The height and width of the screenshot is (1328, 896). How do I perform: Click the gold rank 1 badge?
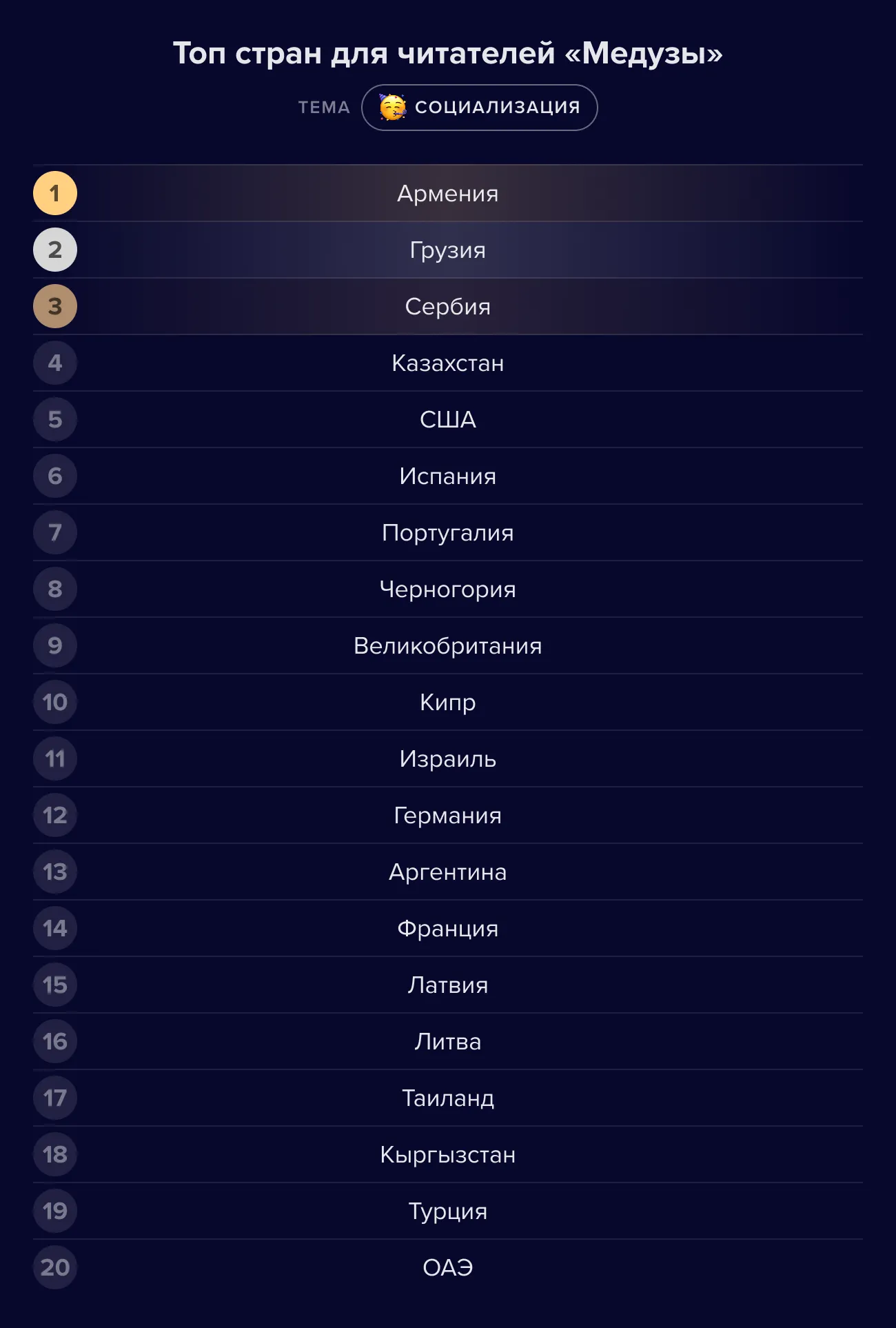click(x=55, y=193)
